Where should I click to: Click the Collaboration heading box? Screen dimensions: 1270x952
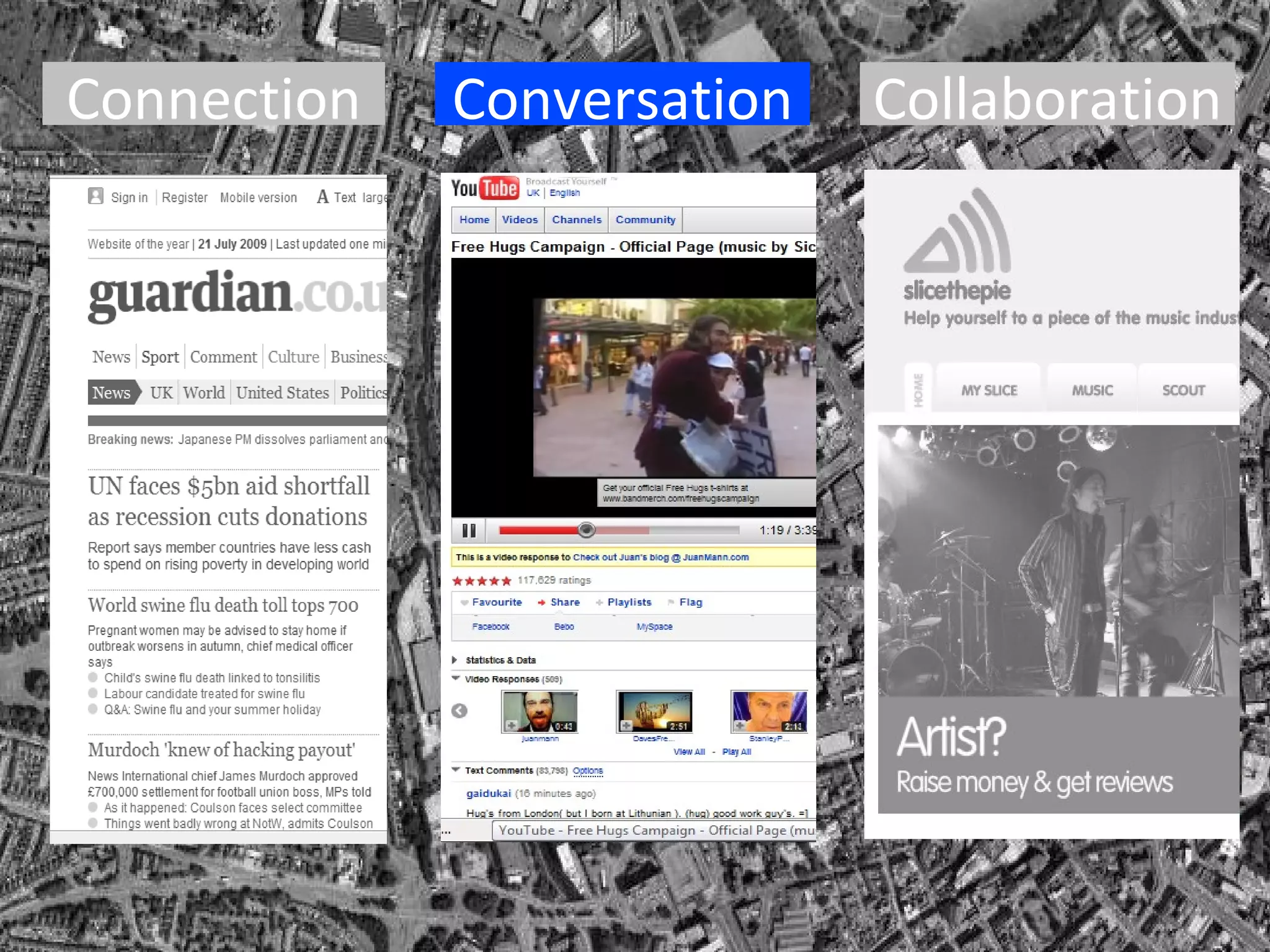[1047, 94]
